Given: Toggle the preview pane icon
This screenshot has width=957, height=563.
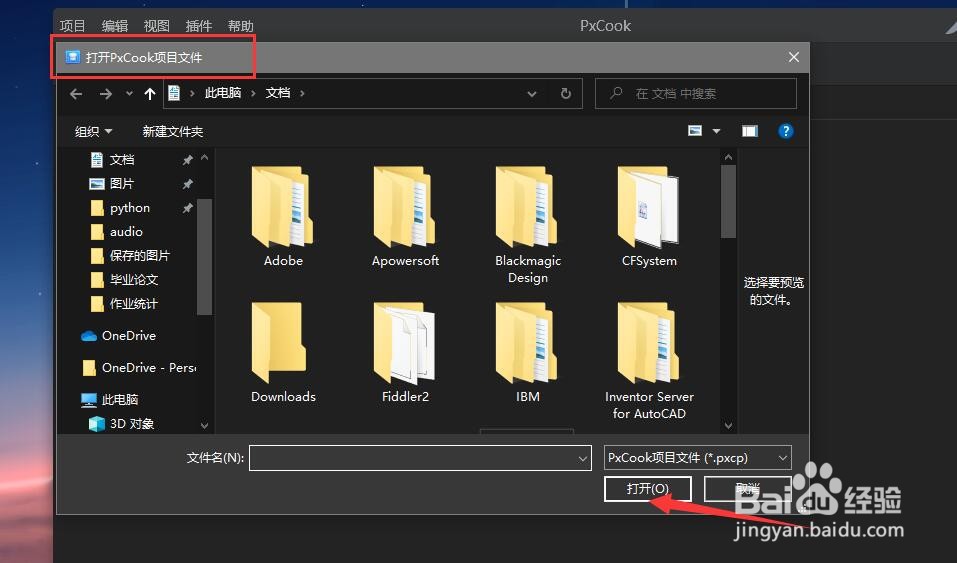Looking at the screenshot, I should click(x=749, y=131).
